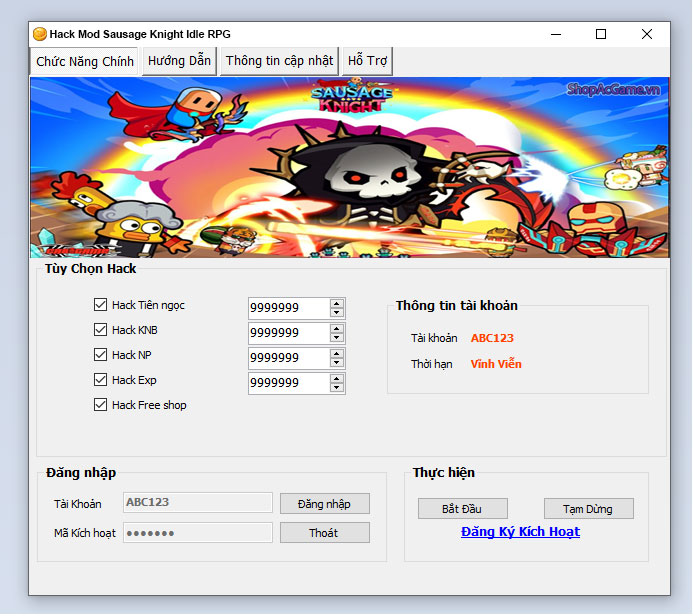Open the Đăng Ký Kích Hoạt link

pos(520,532)
